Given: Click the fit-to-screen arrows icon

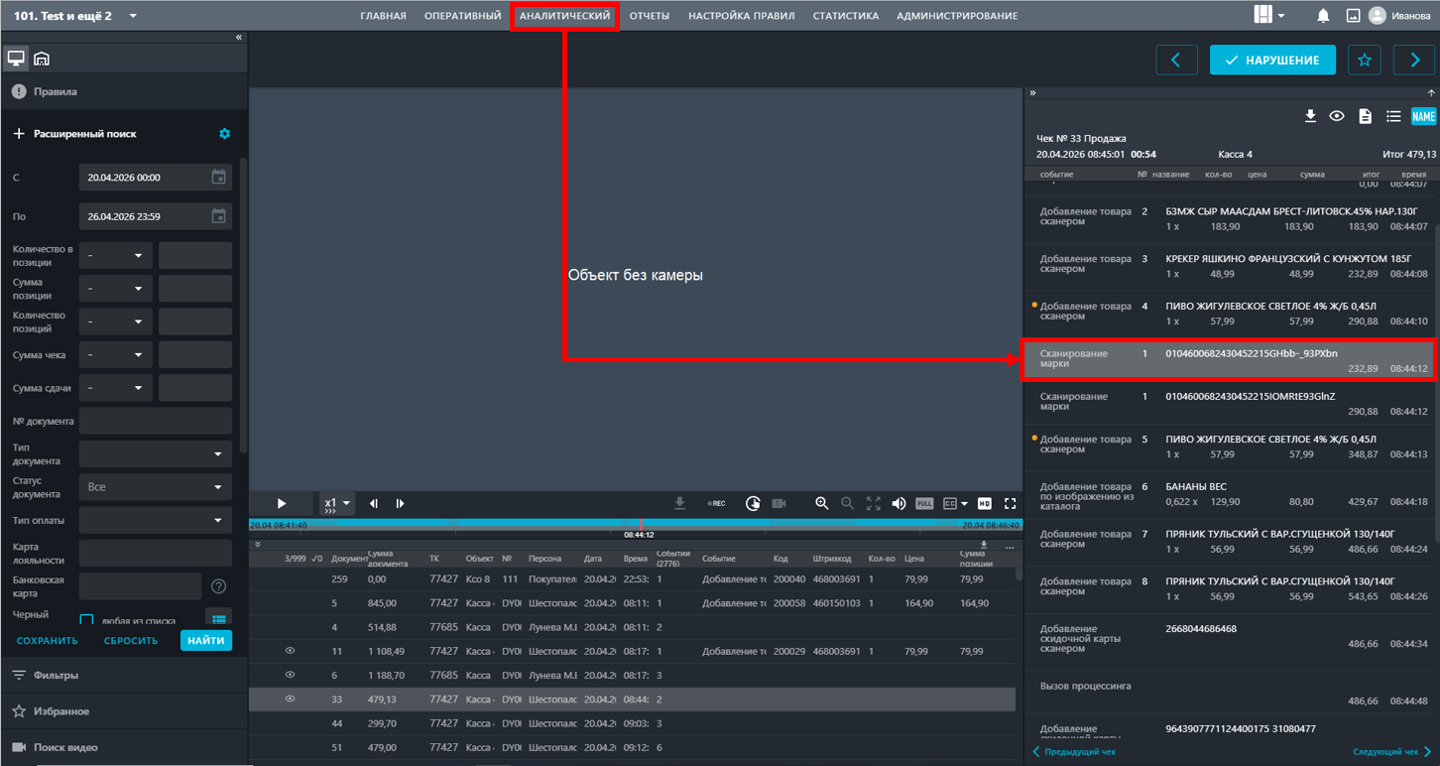Looking at the screenshot, I should pyautogui.click(x=873, y=503).
